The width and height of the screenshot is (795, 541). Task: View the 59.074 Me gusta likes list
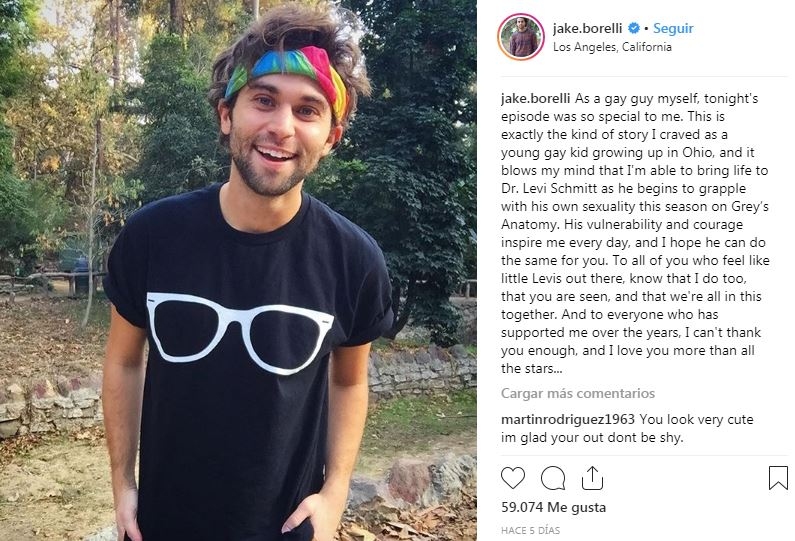[x=553, y=507]
